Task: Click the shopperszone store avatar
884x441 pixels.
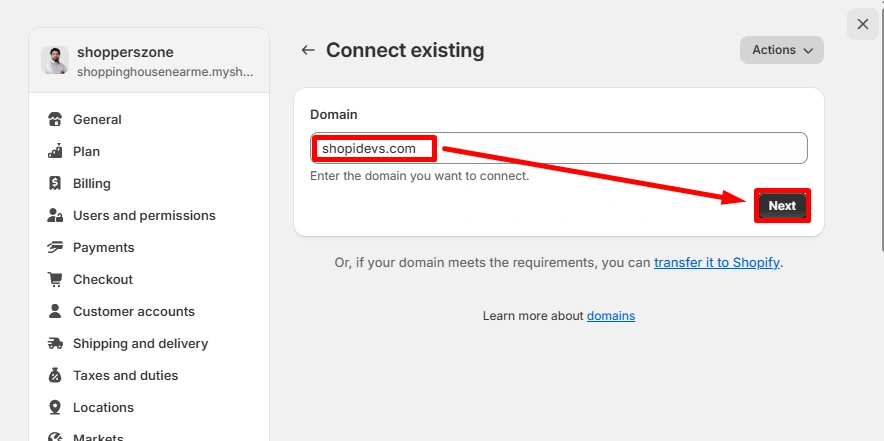Action: [x=55, y=60]
